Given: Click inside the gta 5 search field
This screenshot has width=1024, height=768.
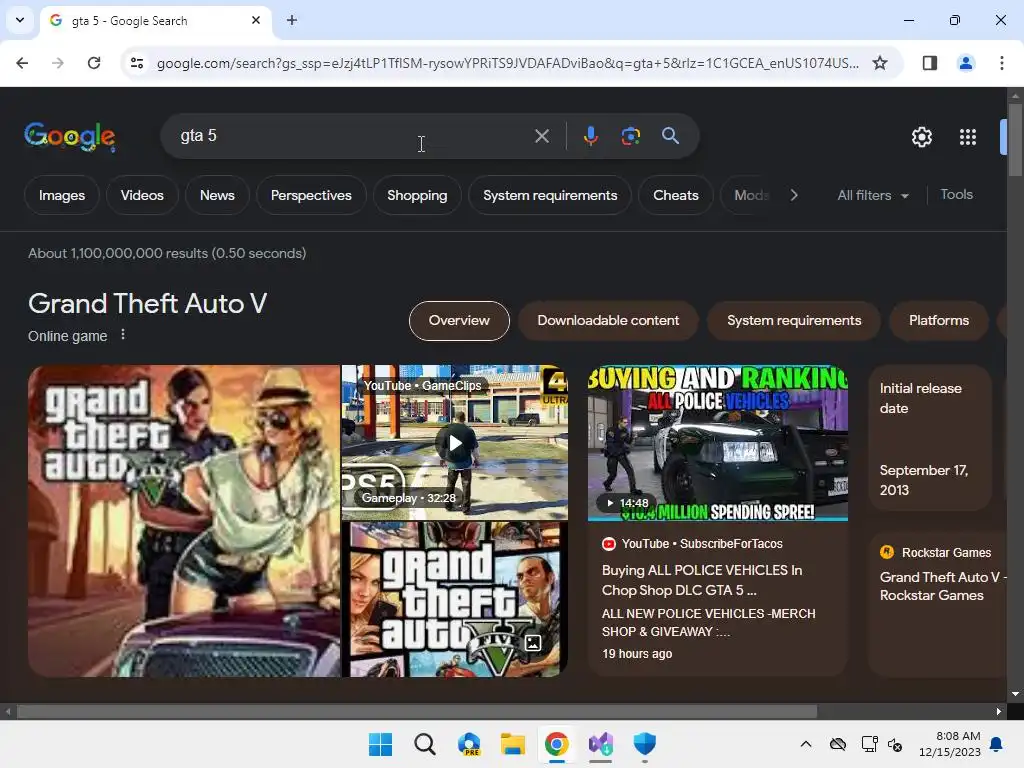Looking at the screenshot, I should [x=353, y=136].
